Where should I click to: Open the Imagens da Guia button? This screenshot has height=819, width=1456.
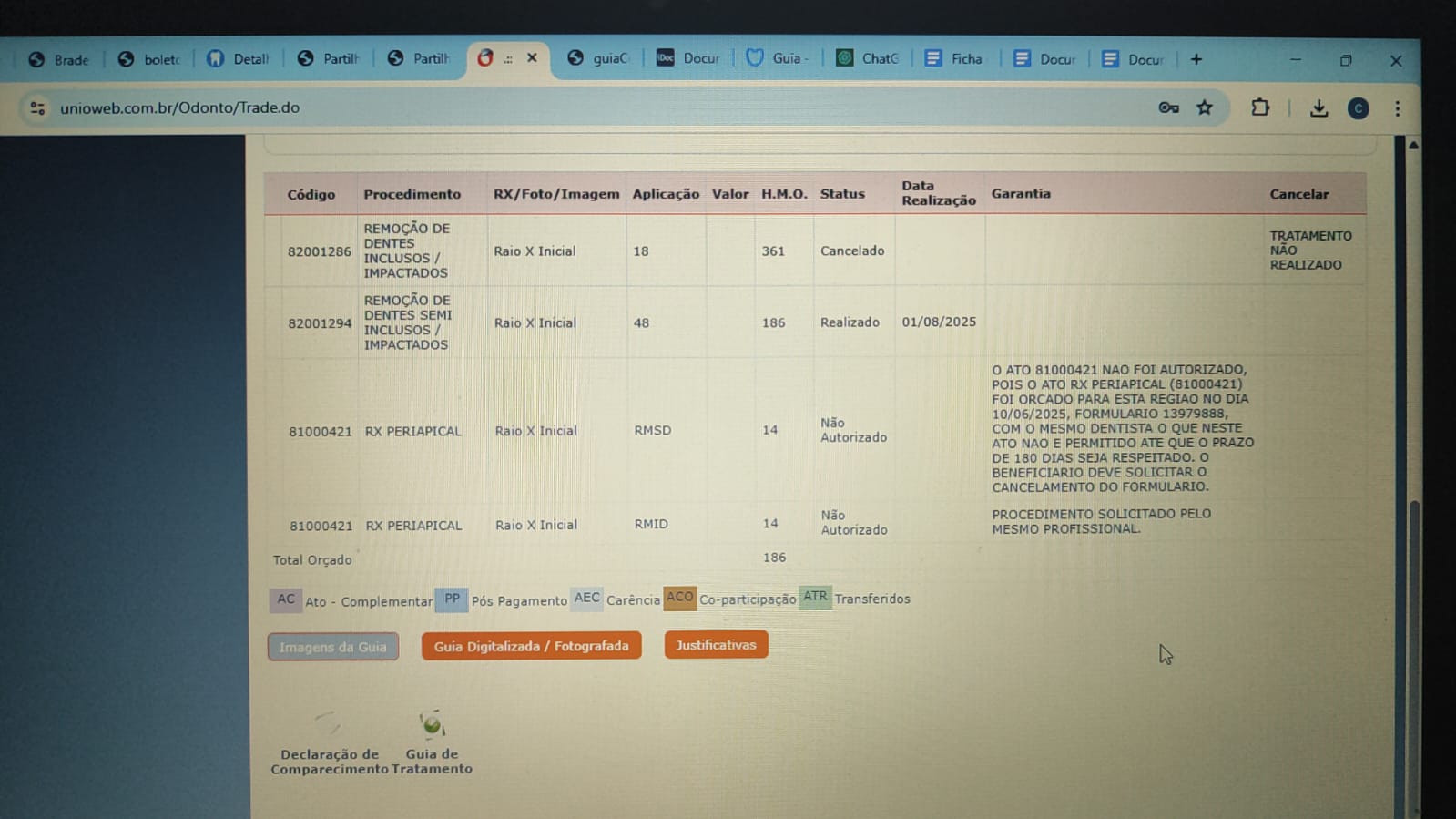click(333, 647)
